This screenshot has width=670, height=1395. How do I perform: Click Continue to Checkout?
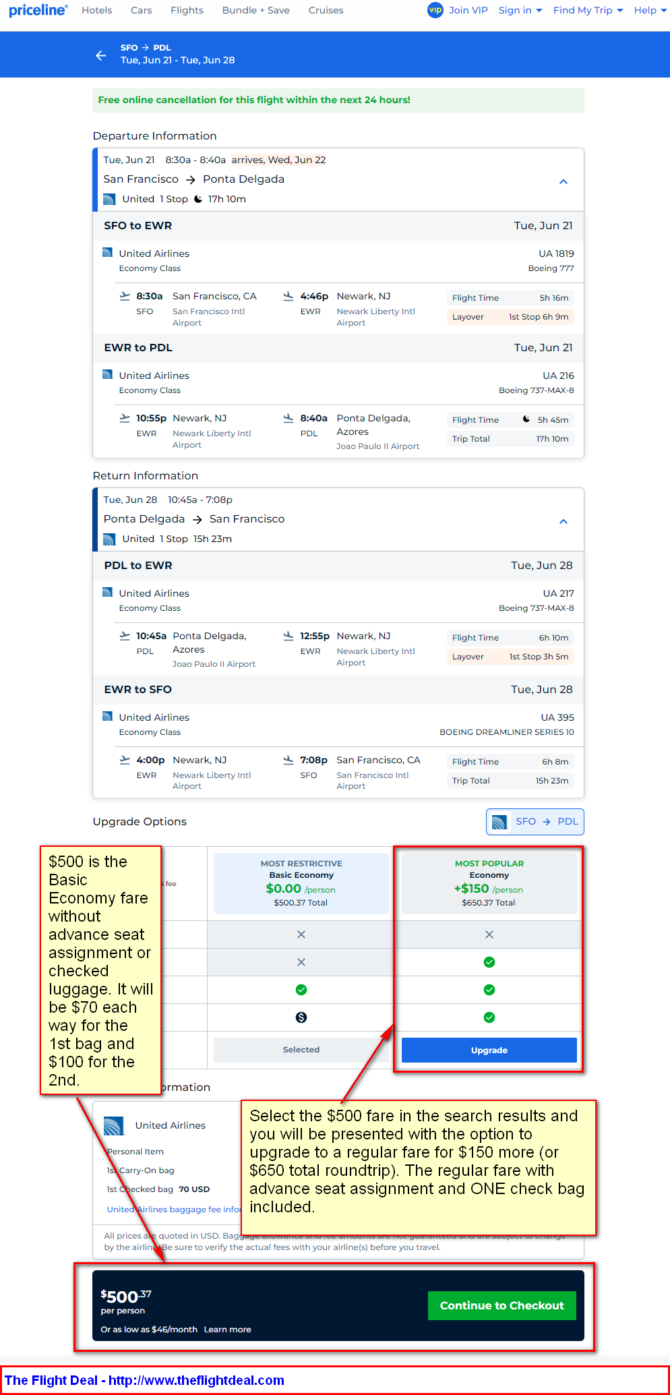click(502, 1305)
